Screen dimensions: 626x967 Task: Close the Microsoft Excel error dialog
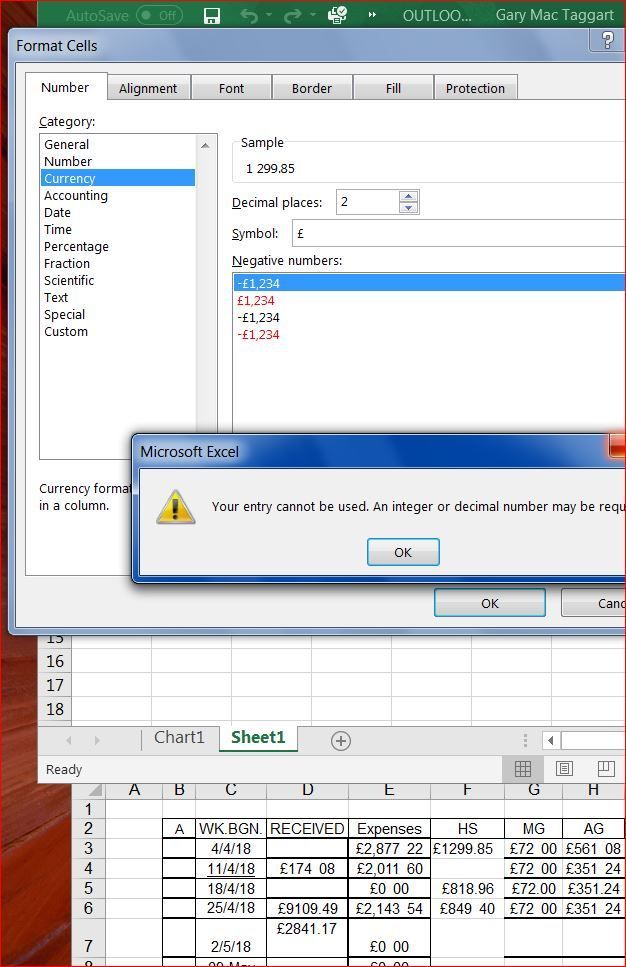pyautogui.click(x=617, y=446)
